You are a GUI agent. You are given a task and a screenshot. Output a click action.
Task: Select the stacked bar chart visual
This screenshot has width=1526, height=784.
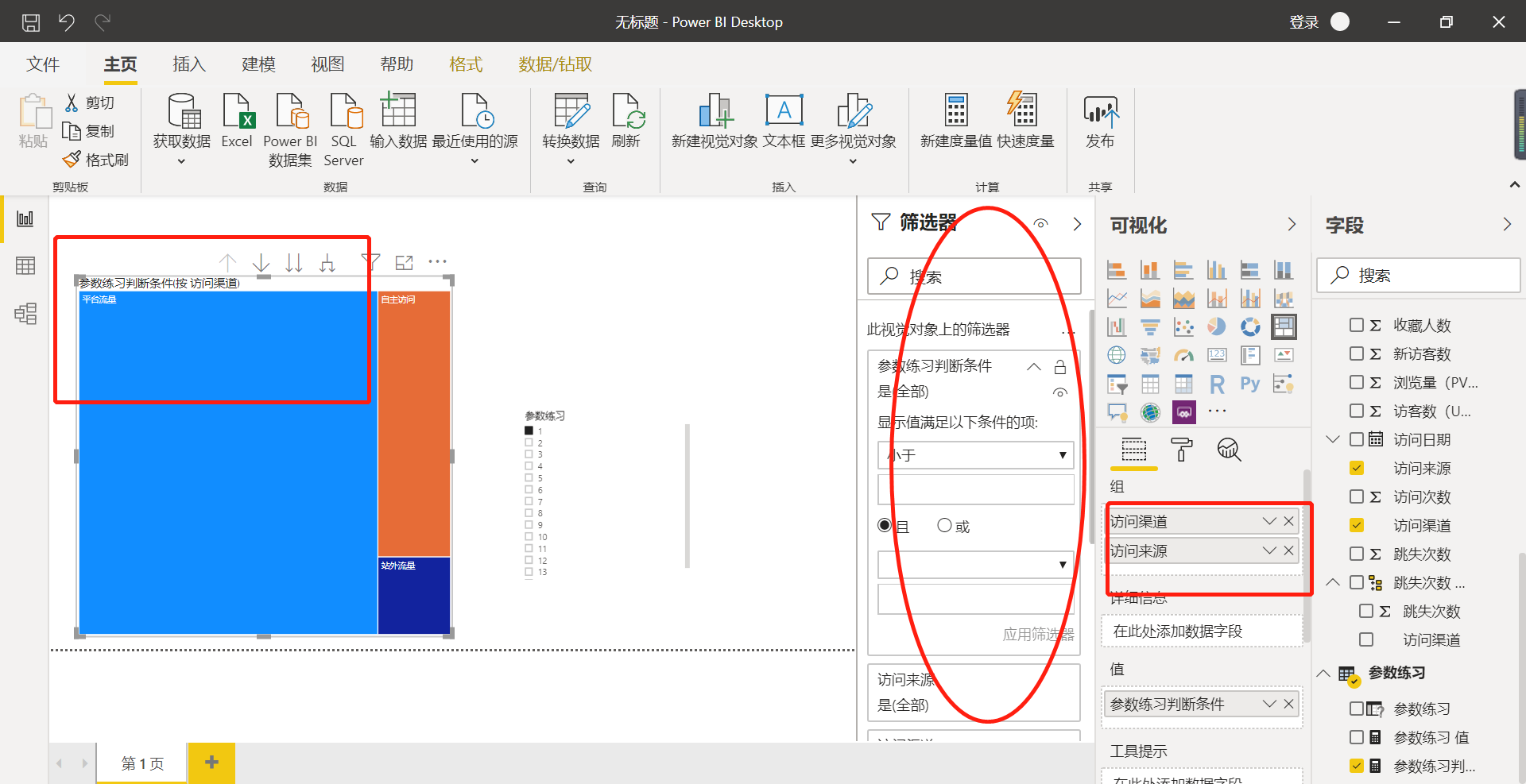click(x=1117, y=270)
